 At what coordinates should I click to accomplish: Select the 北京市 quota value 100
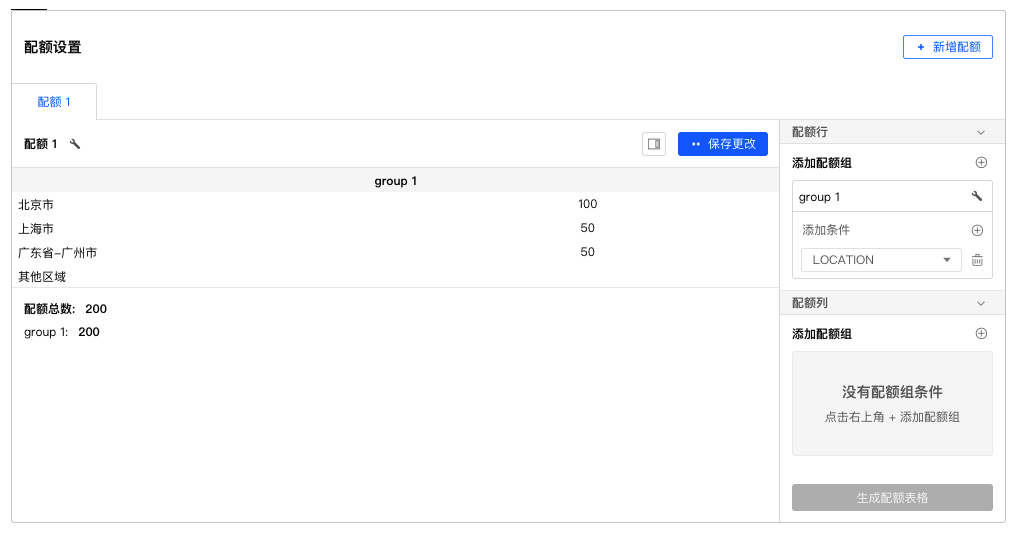pos(588,204)
